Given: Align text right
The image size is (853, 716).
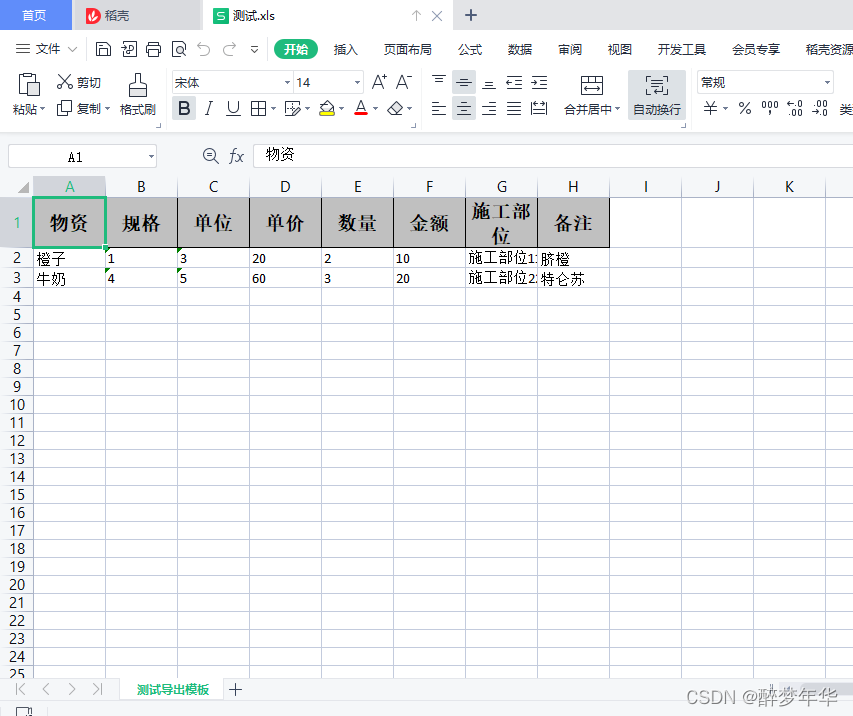Looking at the screenshot, I should click(489, 108).
